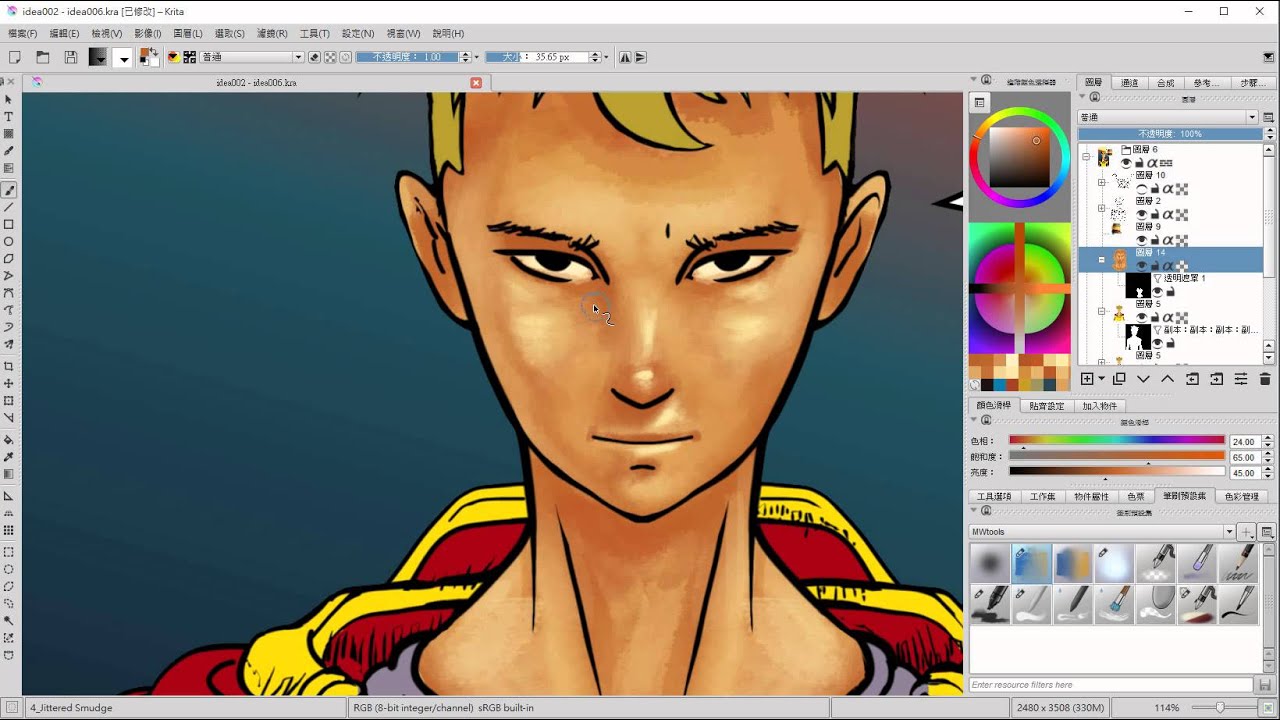Select the shape cursor tool atop toolbox
This screenshot has height=720, width=1280.
pyautogui.click(x=9, y=99)
